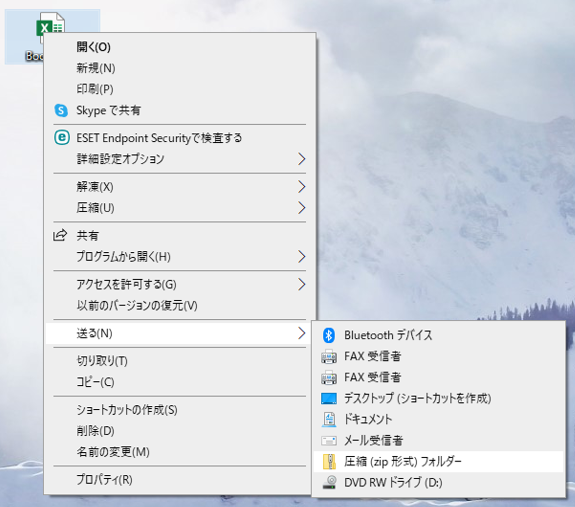Open 詳細設定オプション menu entry
This screenshot has width=575, height=507.
click(180, 159)
